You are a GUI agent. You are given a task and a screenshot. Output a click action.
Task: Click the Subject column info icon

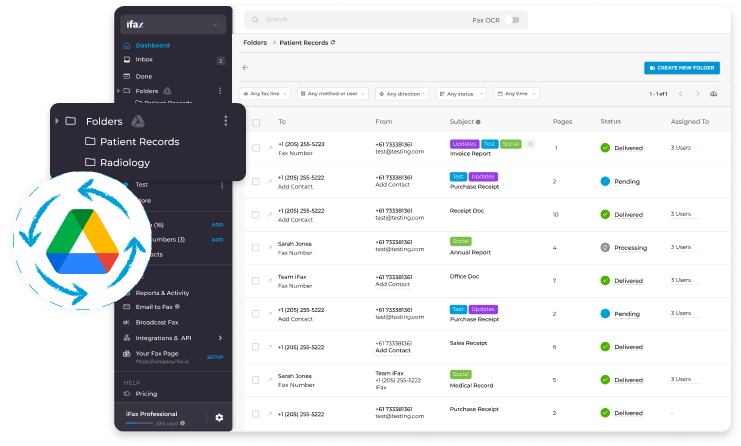[x=478, y=122]
